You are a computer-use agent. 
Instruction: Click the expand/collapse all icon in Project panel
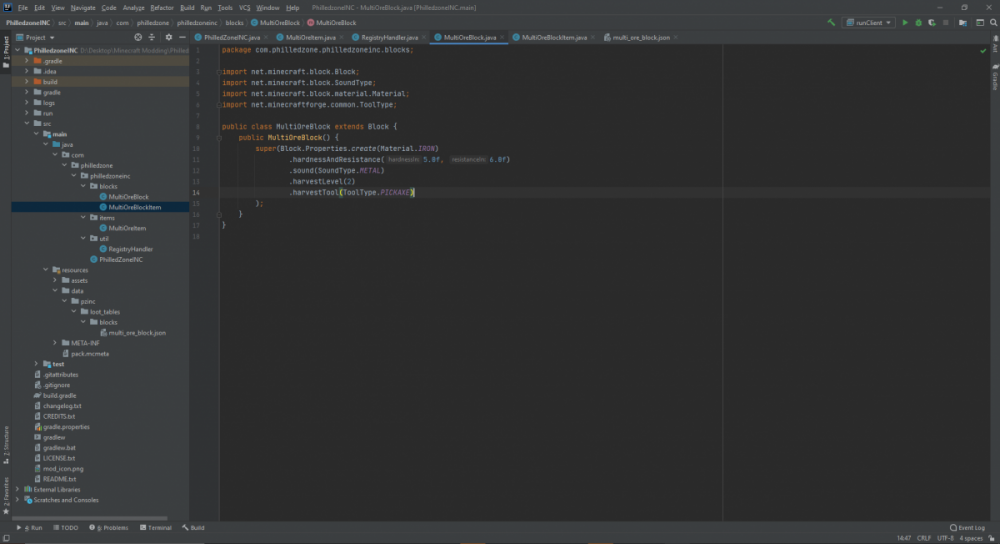[x=152, y=38]
